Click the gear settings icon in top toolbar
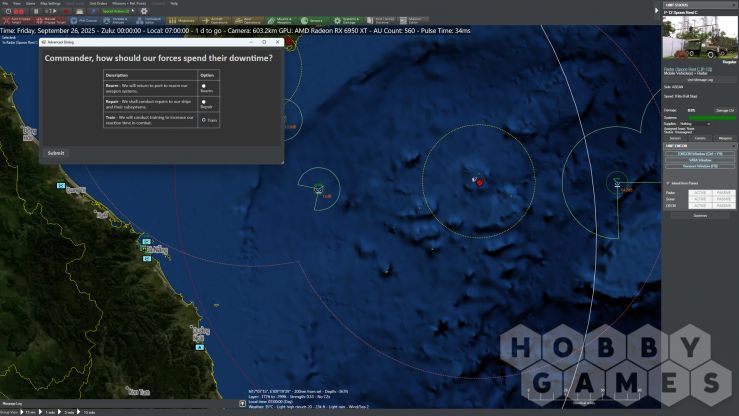 point(144,11)
